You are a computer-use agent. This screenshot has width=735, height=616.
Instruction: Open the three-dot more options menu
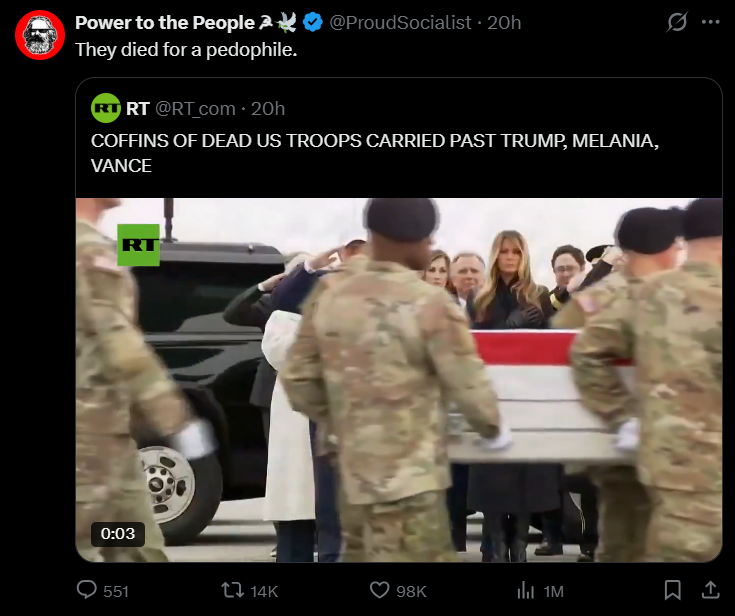pos(711,22)
